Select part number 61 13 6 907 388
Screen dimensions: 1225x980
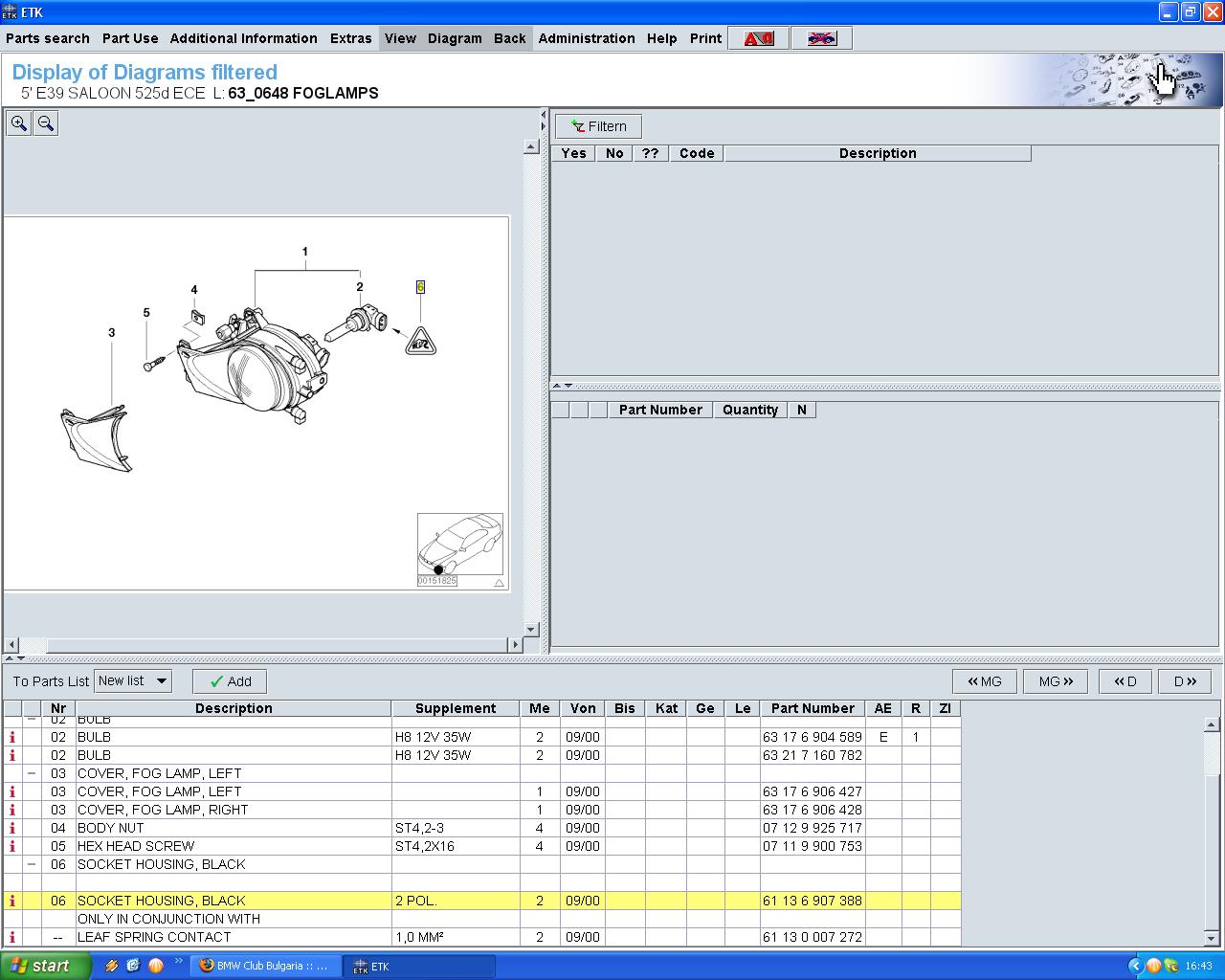click(813, 901)
